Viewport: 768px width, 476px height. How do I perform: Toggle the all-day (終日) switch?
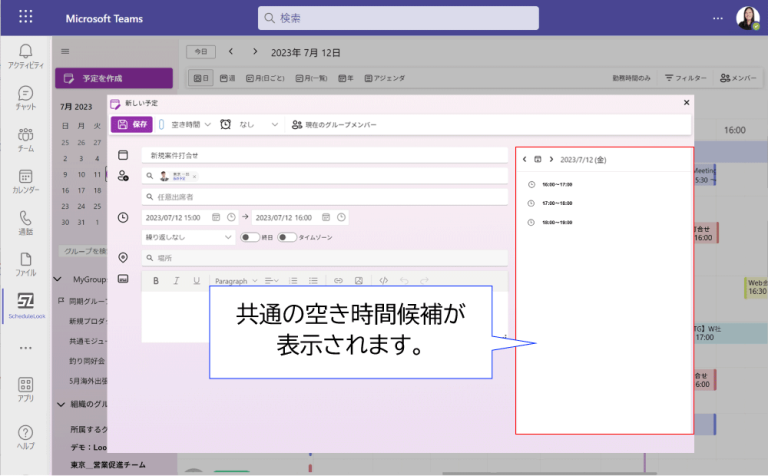point(251,237)
